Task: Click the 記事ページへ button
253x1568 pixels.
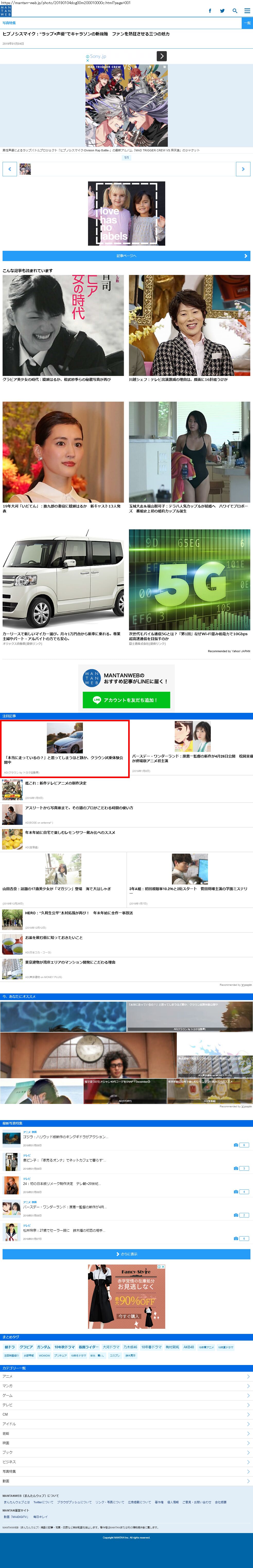Action: click(126, 256)
